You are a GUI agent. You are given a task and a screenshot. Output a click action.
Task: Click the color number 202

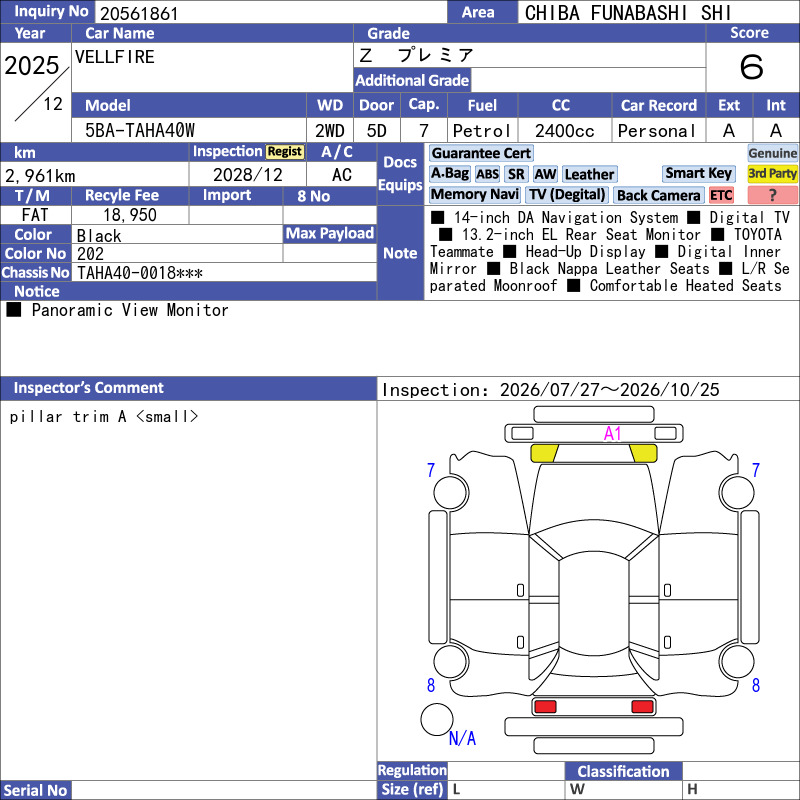(90, 254)
